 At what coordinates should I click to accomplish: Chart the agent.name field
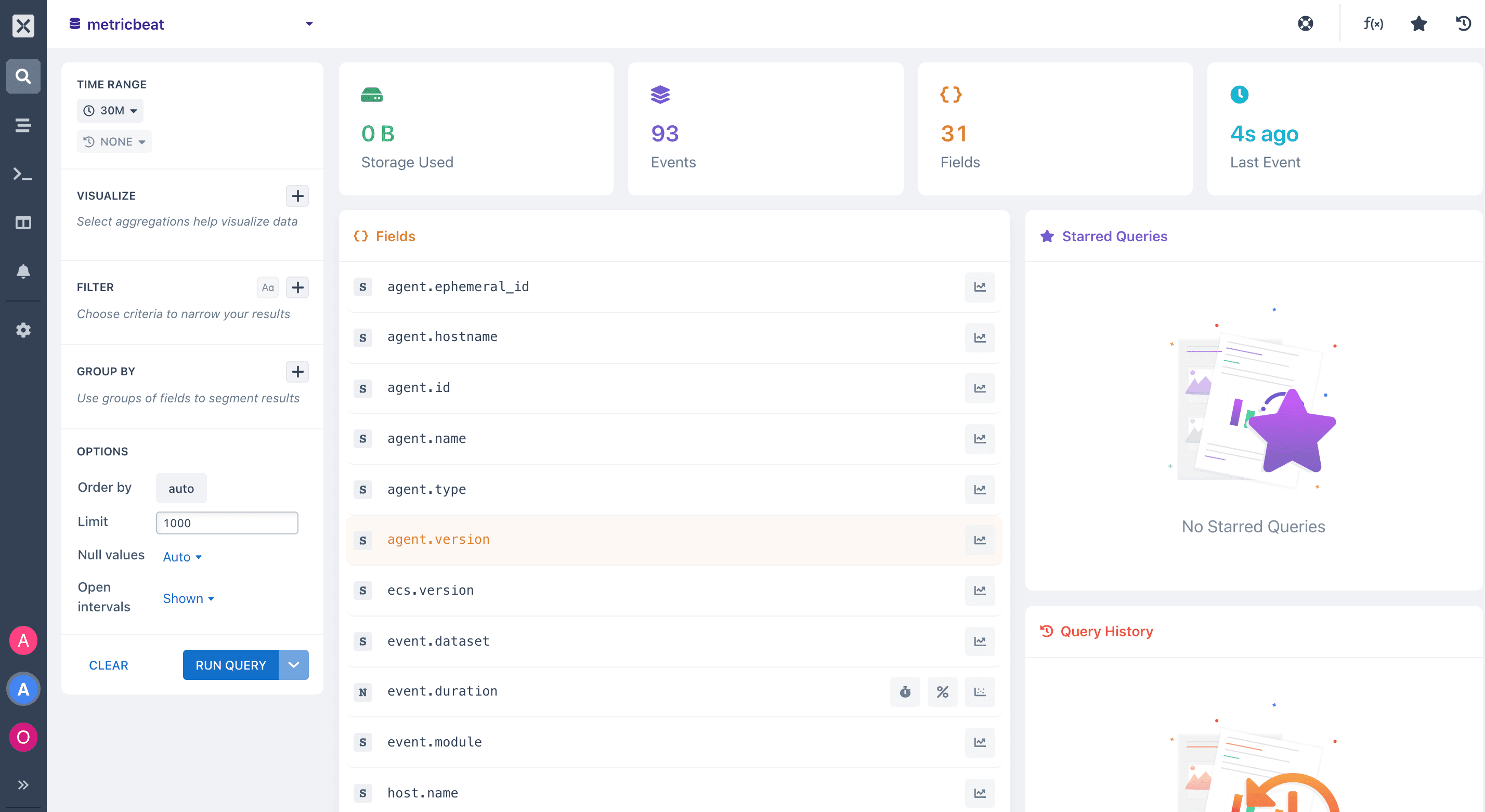click(980, 439)
